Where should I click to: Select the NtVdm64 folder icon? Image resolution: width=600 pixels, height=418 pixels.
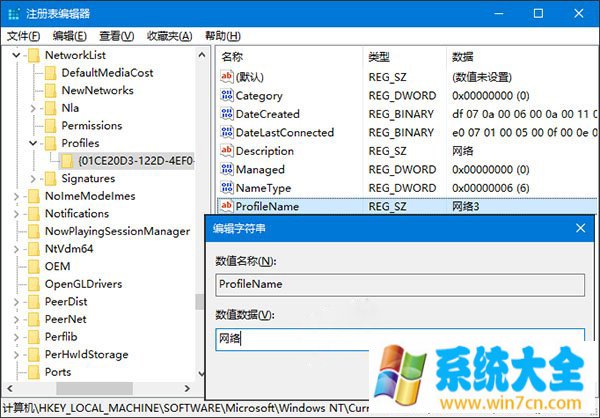pyautogui.click(x=34, y=249)
